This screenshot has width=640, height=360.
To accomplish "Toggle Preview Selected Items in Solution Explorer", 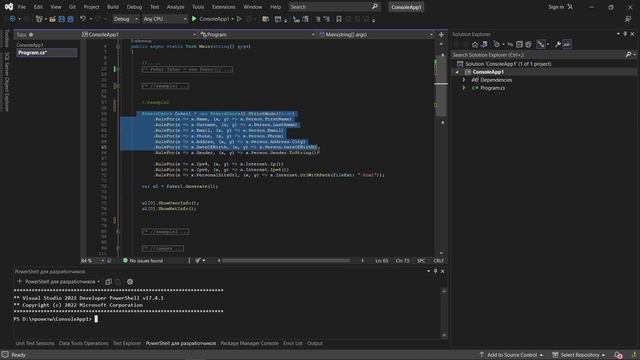I will [567, 44].
